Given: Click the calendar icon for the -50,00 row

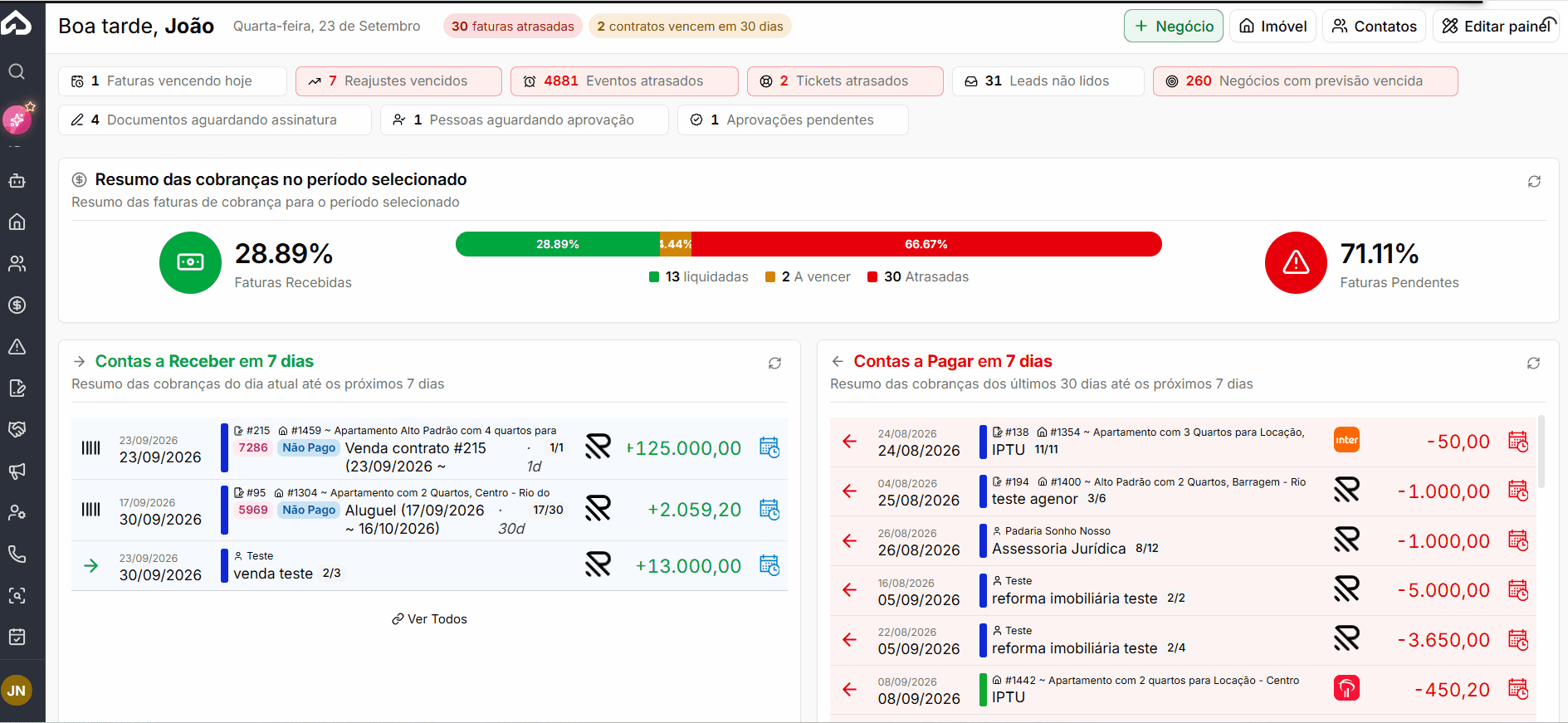Looking at the screenshot, I should (1518, 442).
